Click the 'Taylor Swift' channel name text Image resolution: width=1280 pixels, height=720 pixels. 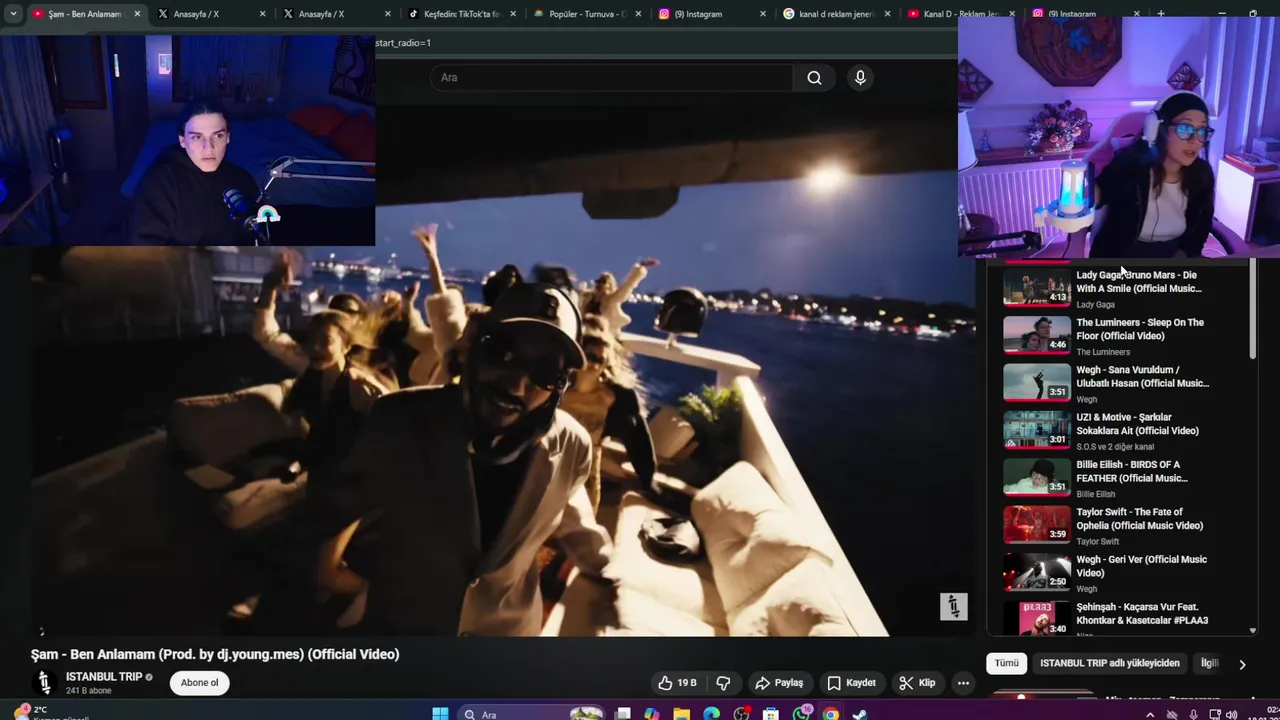(1097, 542)
